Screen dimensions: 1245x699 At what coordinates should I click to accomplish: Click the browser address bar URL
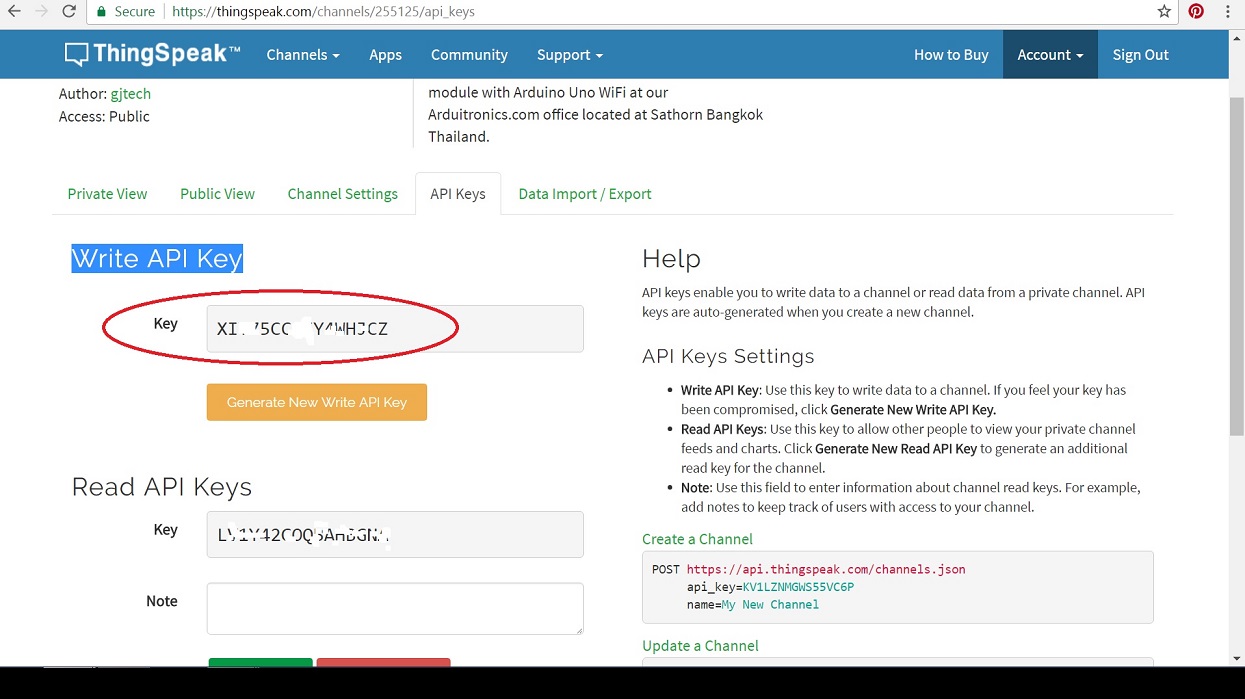coord(324,12)
